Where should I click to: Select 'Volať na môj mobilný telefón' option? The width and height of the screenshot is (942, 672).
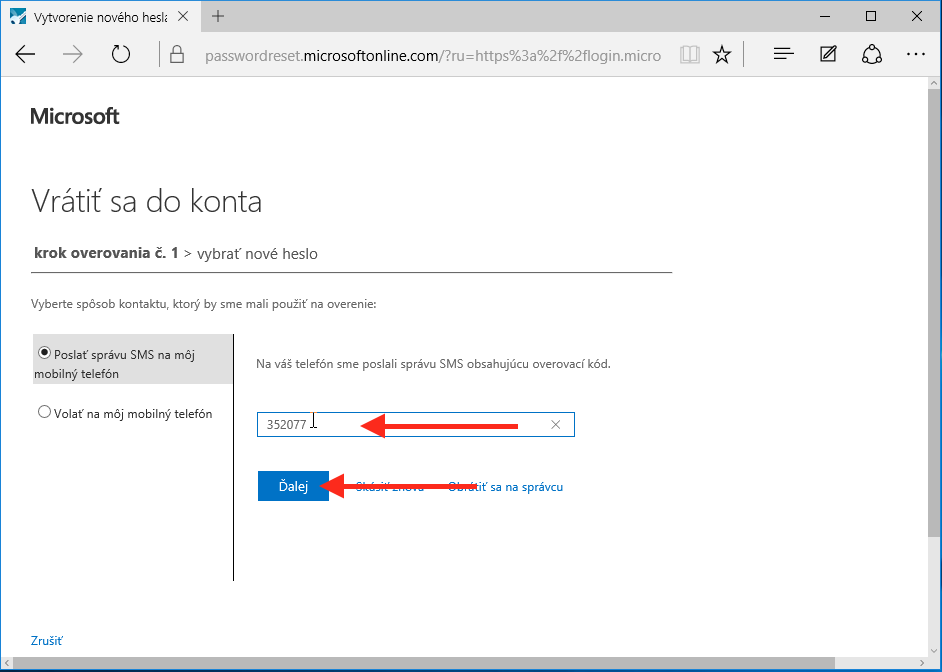point(44,412)
